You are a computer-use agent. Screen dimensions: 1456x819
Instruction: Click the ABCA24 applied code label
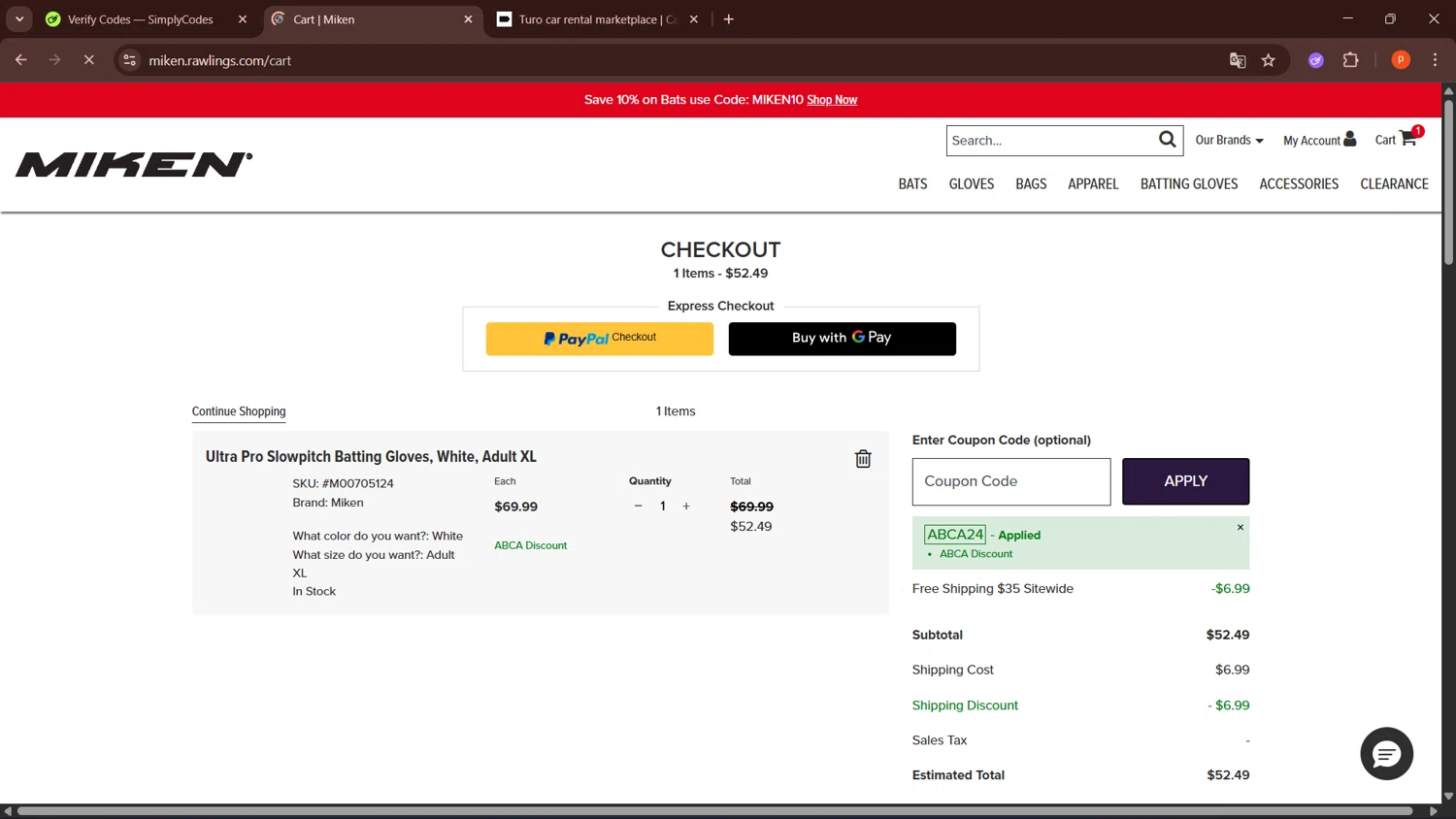(955, 534)
